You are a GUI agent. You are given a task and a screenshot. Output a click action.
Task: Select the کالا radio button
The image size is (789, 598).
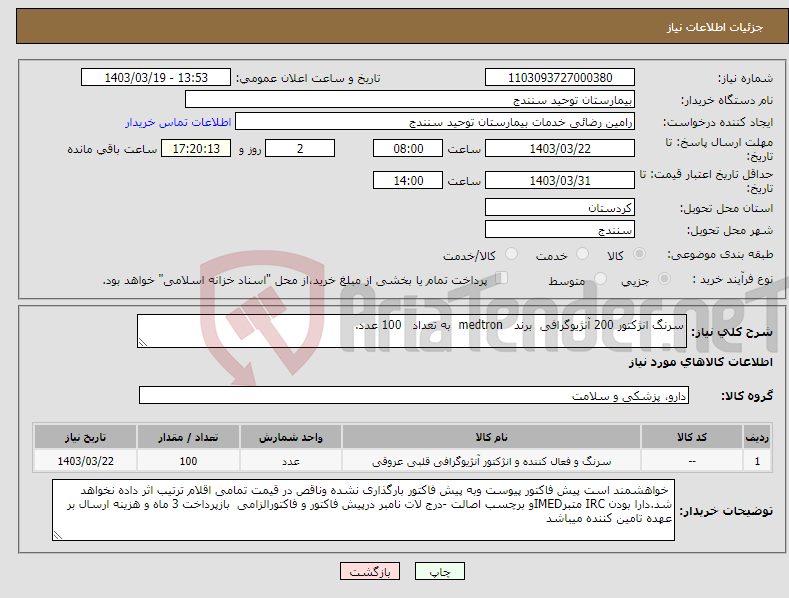[639, 254]
